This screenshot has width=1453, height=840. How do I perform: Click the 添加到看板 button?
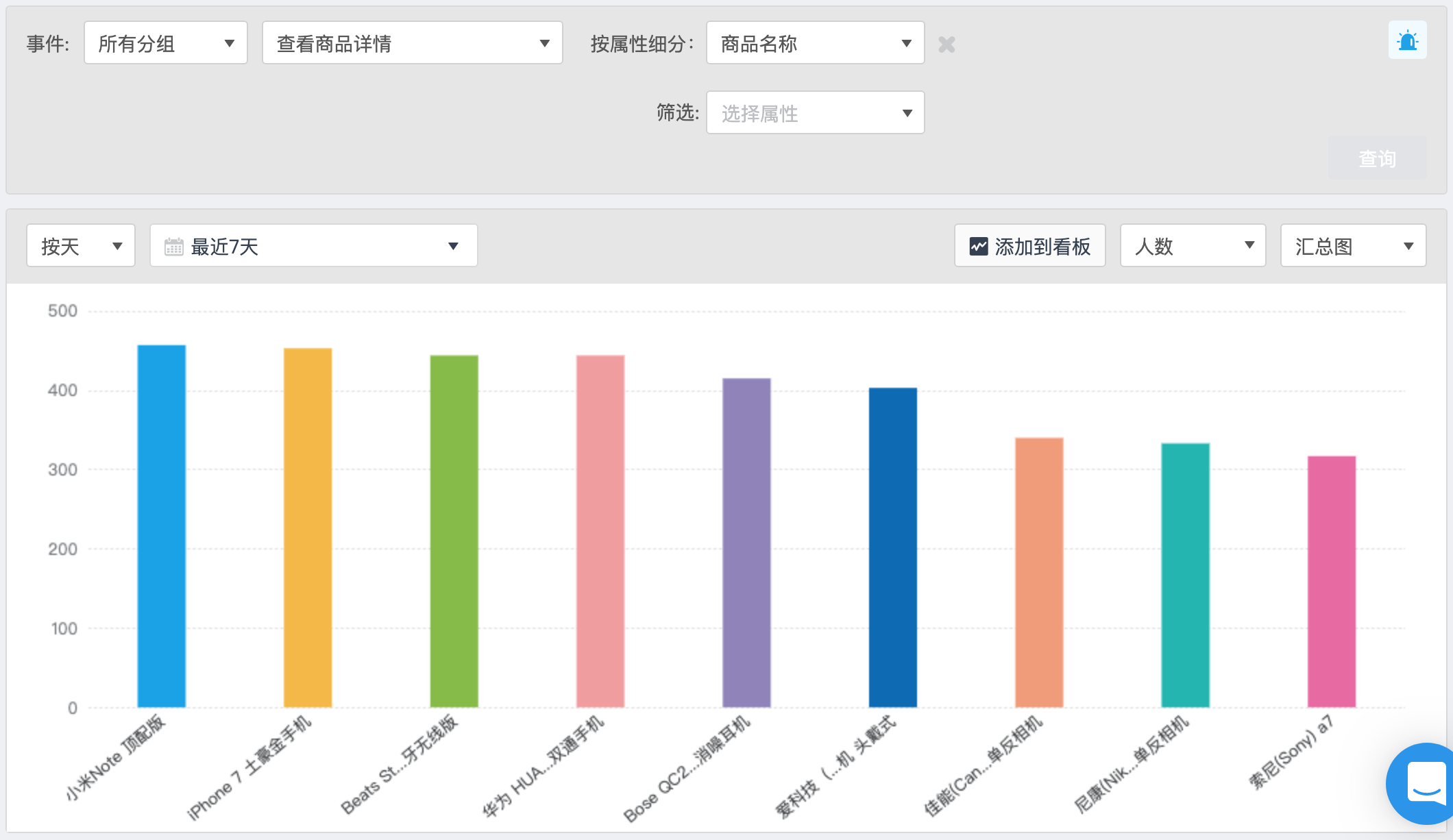pyautogui.click(x=1030, y=246)
